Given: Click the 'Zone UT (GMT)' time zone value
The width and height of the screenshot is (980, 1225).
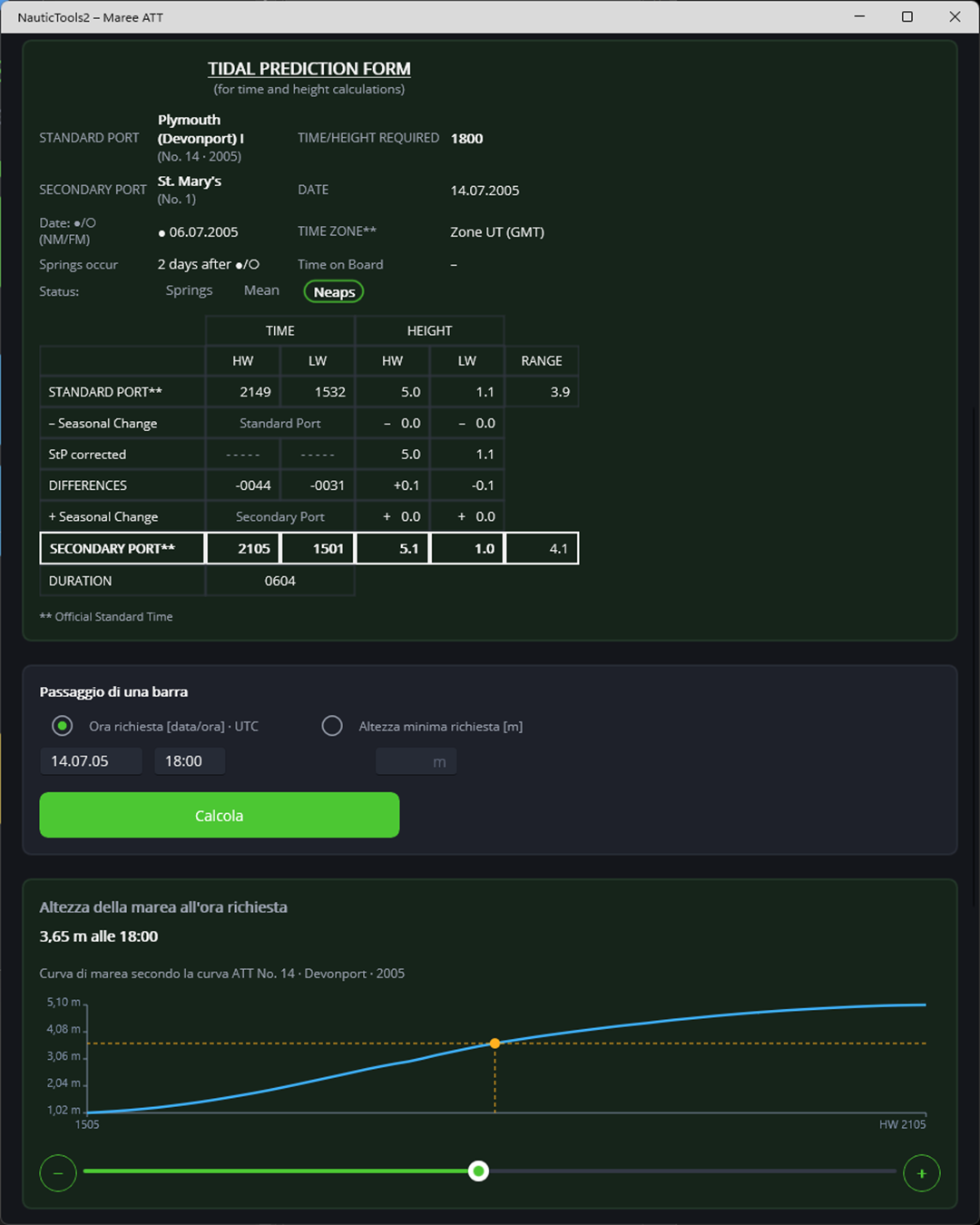Looking at the screenshot, I should point(497,231).
